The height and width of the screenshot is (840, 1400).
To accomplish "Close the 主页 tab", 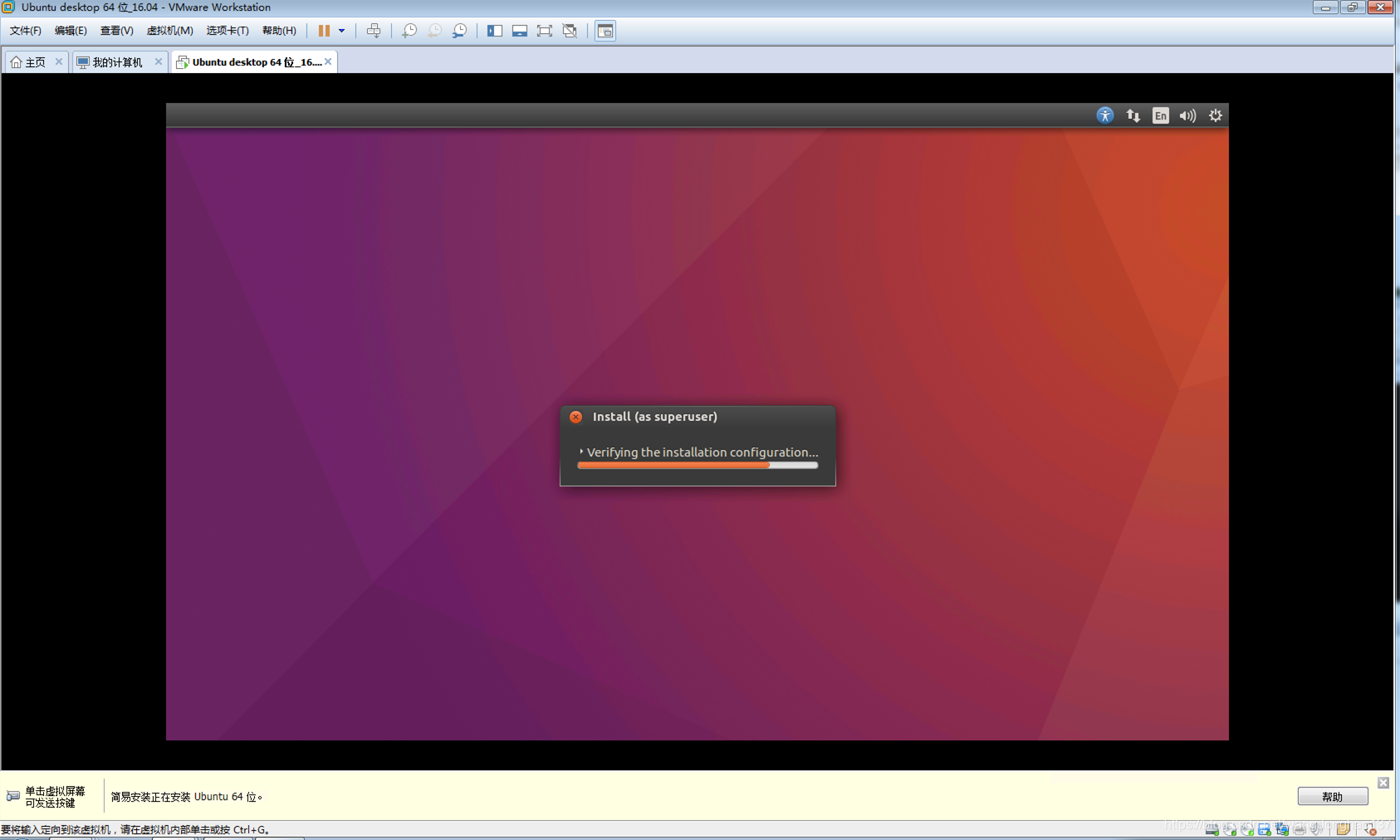I will 59,61.
